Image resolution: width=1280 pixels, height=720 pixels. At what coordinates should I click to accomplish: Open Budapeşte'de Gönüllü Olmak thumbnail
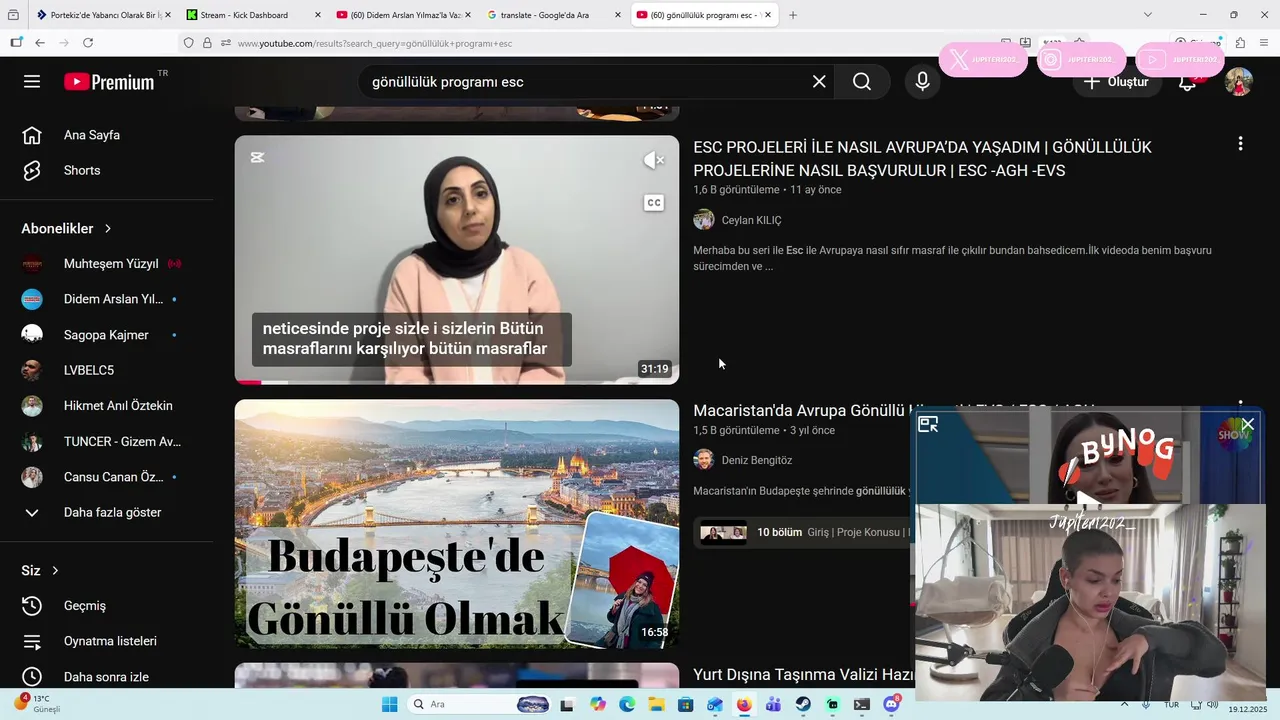coord(457,524)
